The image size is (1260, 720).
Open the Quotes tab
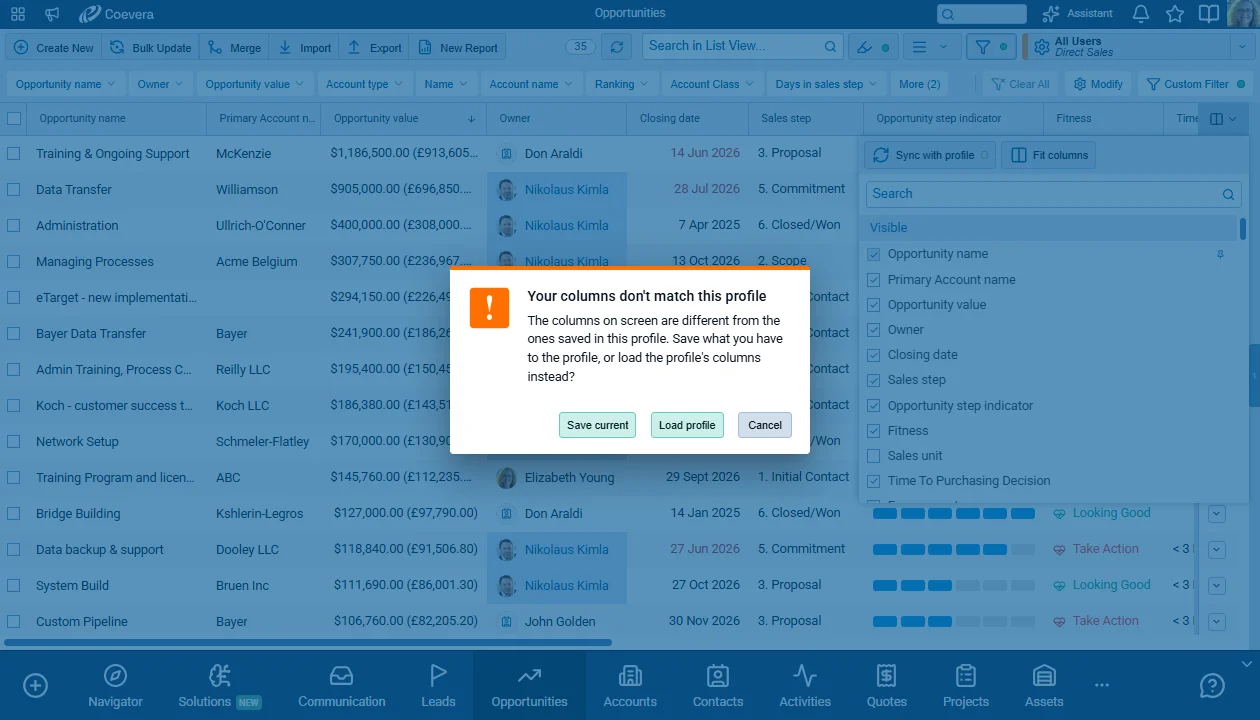pos(886,686)
